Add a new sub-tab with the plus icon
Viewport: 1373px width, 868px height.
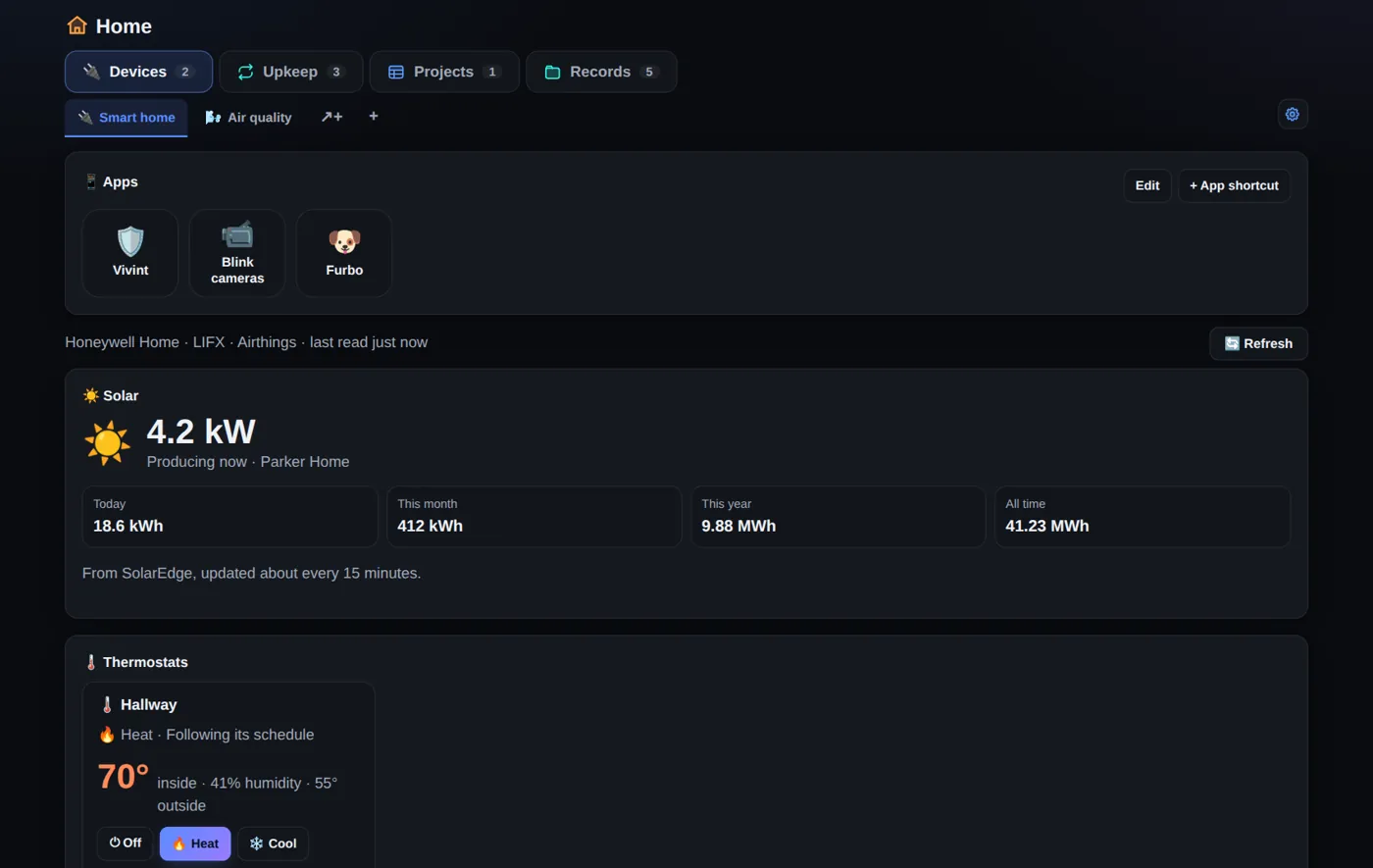(374, 116)
